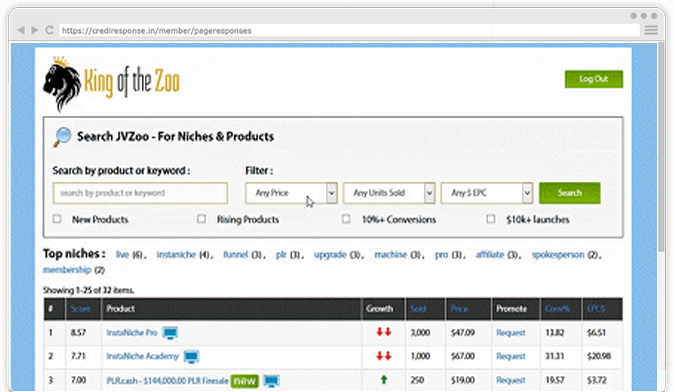Click the 13.82 conversion value
This screenshot has width=674, height=392.
tap(555, 333)
